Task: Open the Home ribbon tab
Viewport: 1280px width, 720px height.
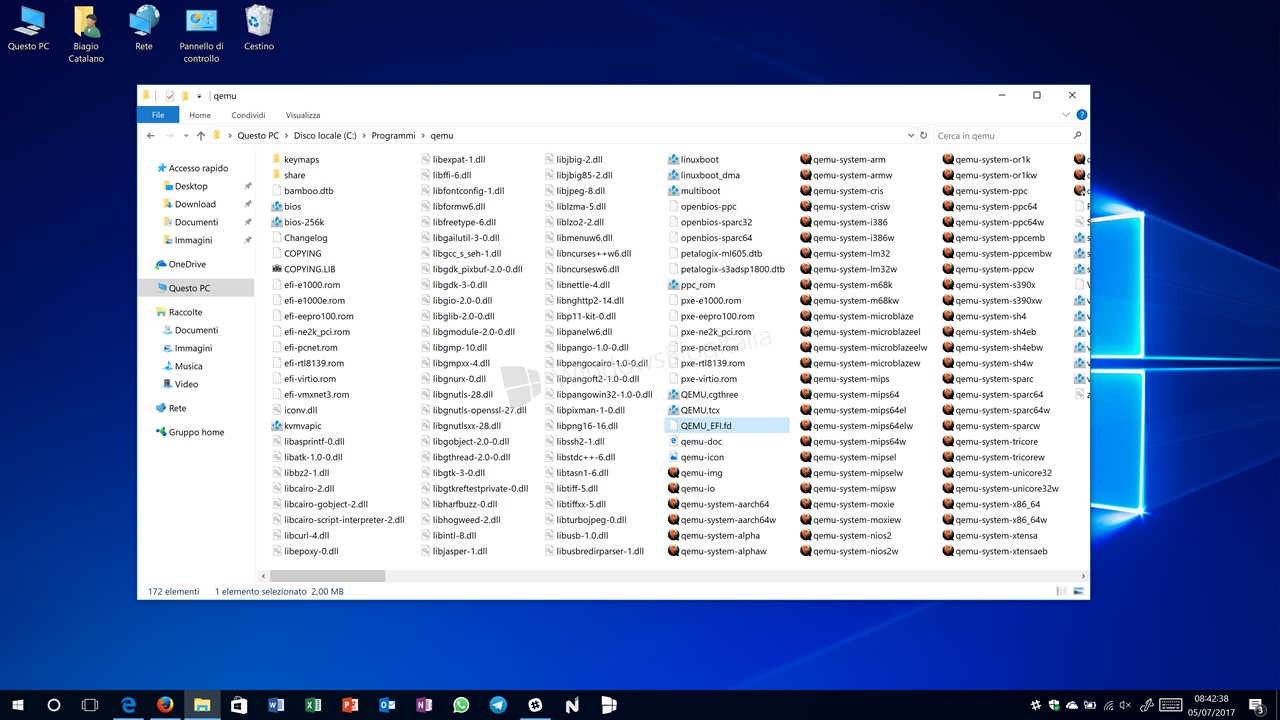Action: coord(200,115)
